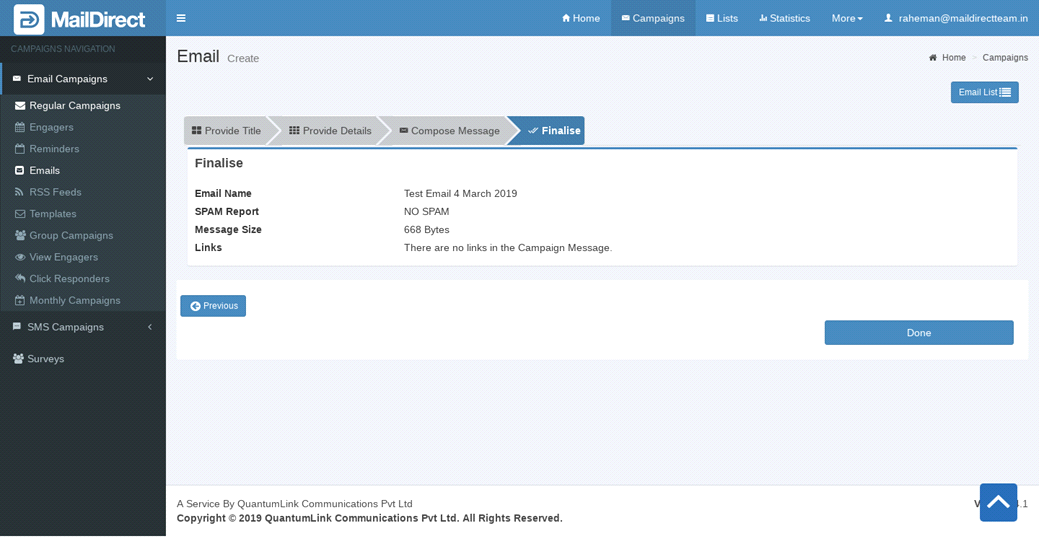Viewport: 1039px width, 557px height.
Task: Open the More dropdown menu
Action: point(846,18)
